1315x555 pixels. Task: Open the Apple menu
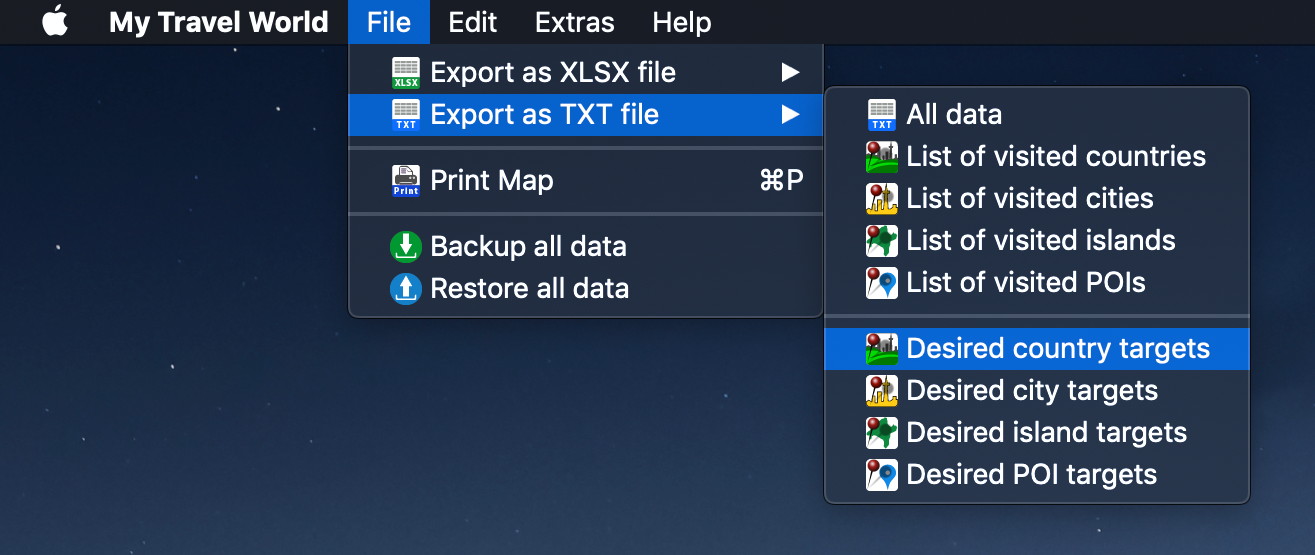click(x=55, y=22)
